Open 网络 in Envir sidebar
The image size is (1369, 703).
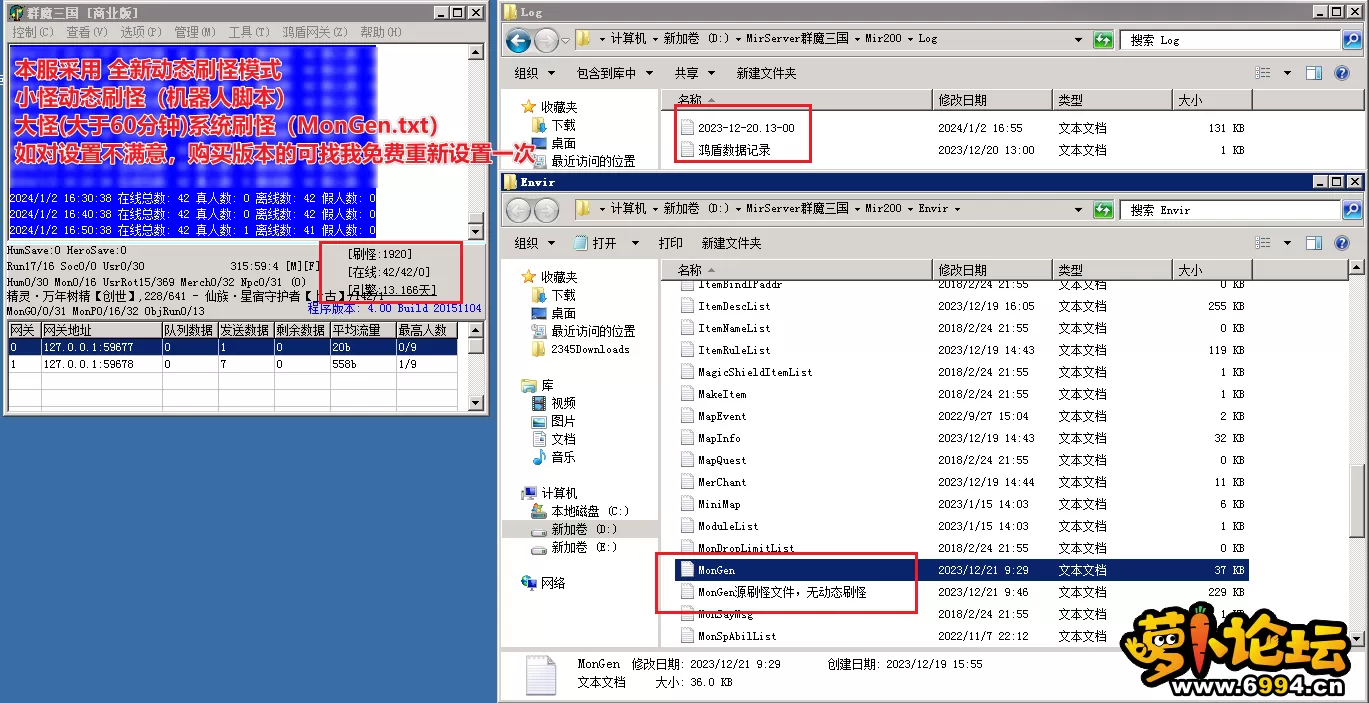point(544,583)
